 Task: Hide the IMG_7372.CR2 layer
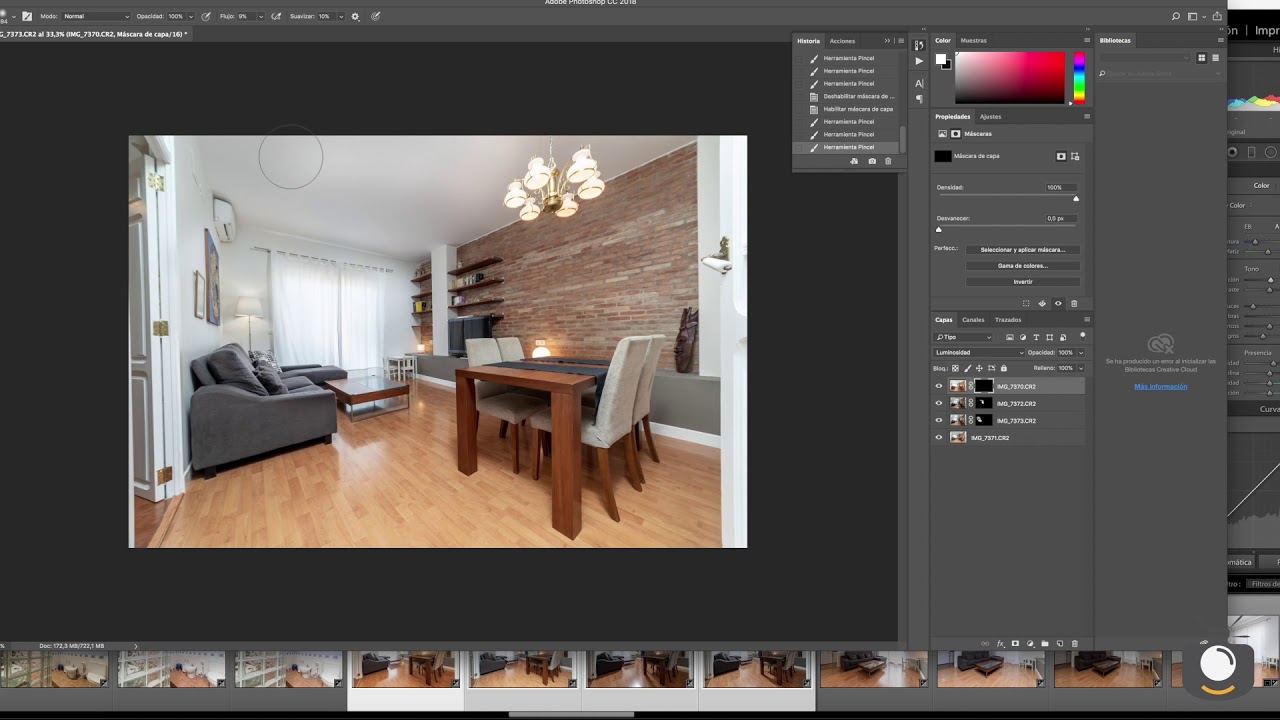tap(938, 403)
